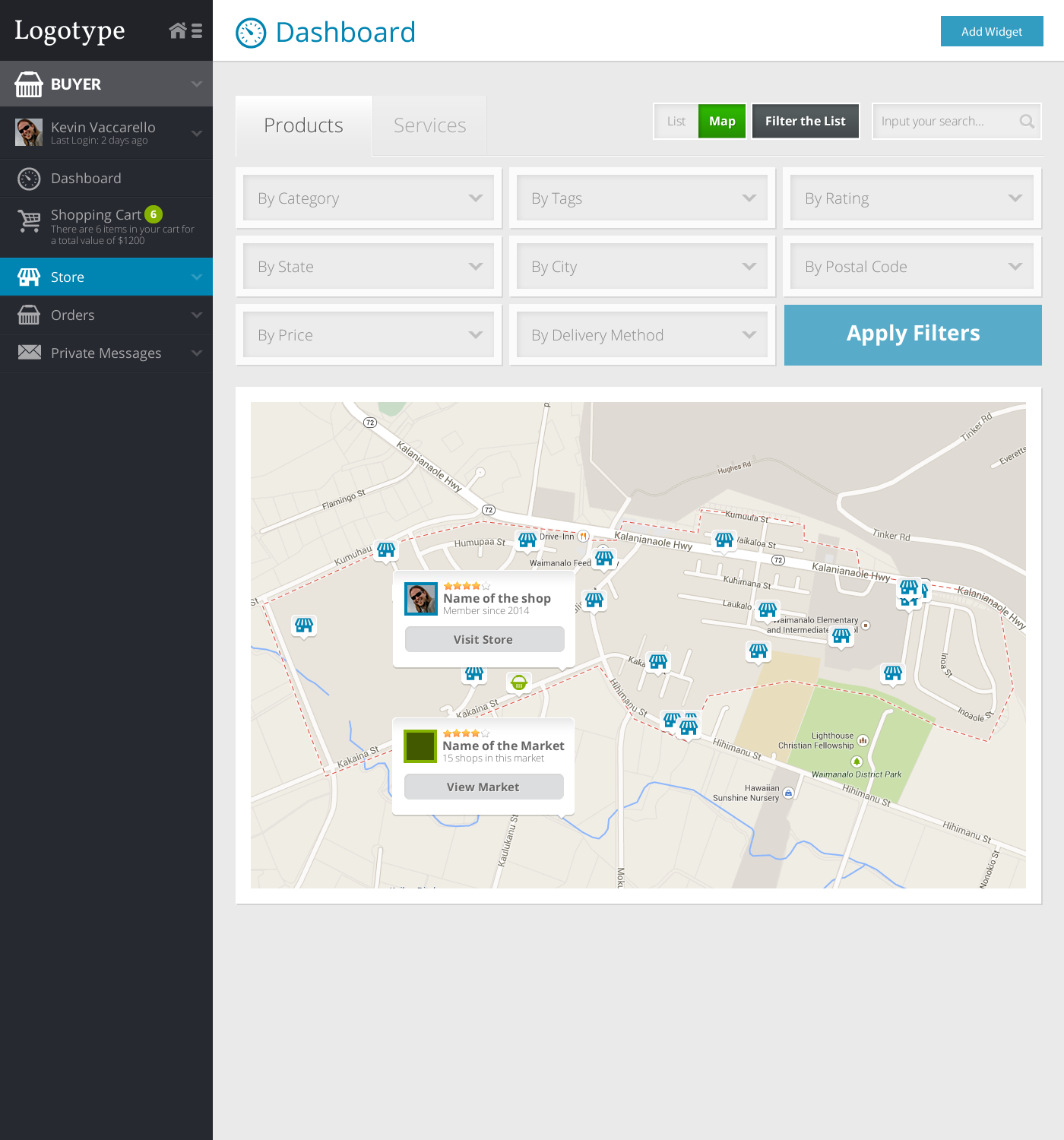This screenshot has width=1064, height=1140.
Task: Click the shop owner photo in popup
Action: coord(421,599)
